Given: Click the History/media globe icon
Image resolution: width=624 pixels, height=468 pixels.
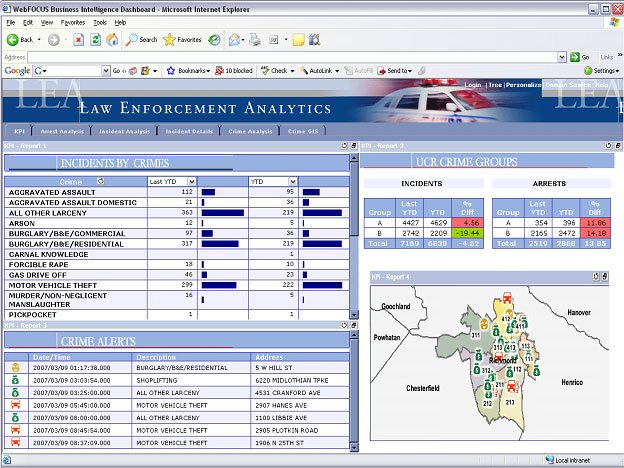Looking at the screenshot, I should click(x=214, y=39).
